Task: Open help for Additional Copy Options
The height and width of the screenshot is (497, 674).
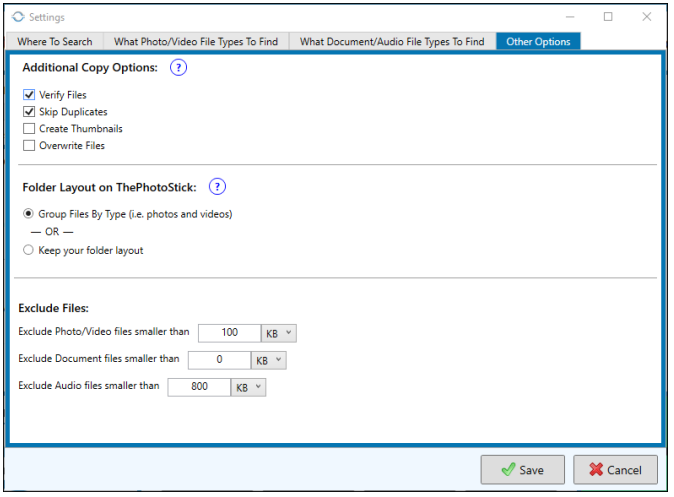Action: click(178, 67)
